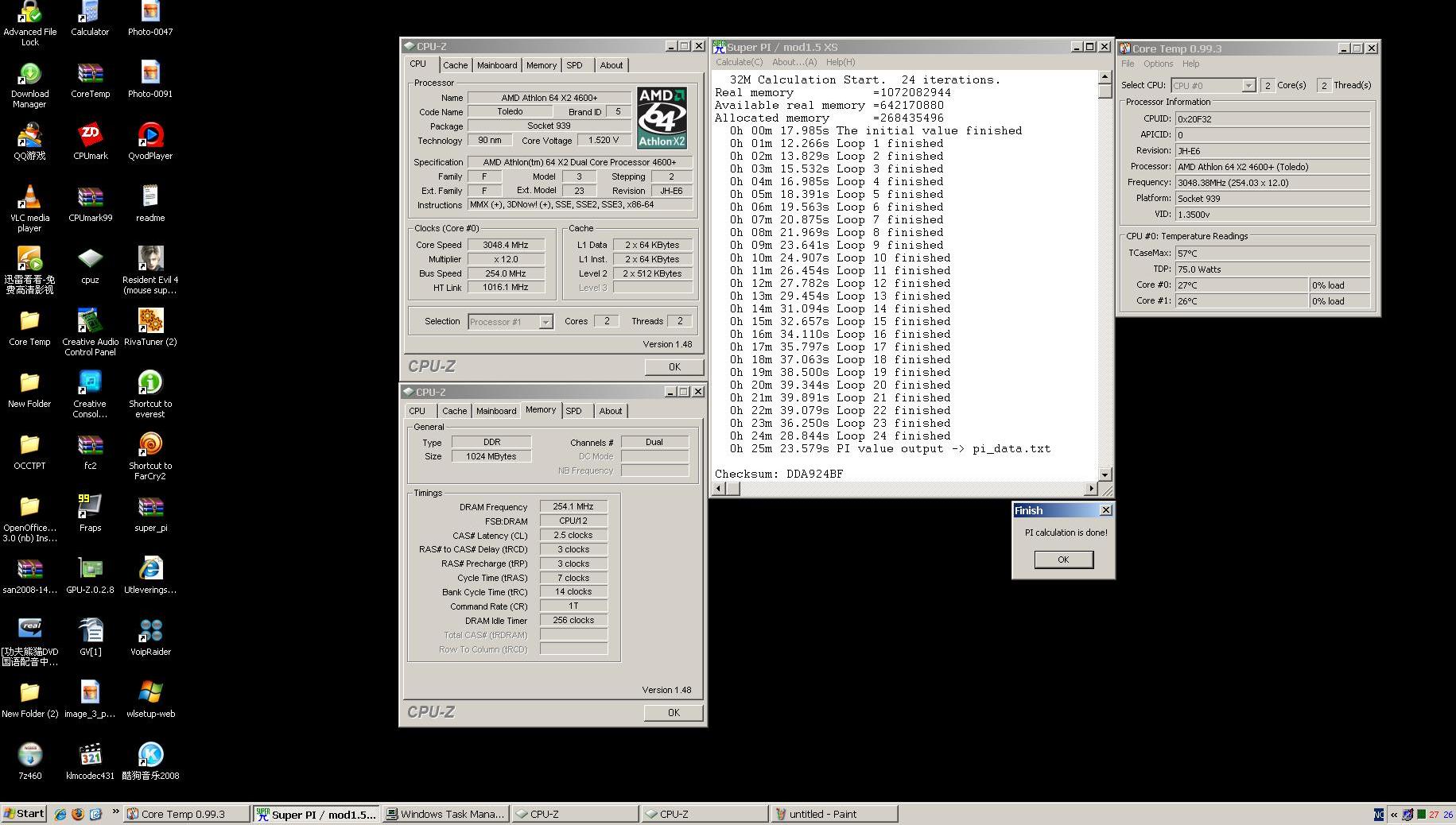Switch to Cache tab in top CPU-Z window
The image size is (1456, 825).
click(455, 65)
